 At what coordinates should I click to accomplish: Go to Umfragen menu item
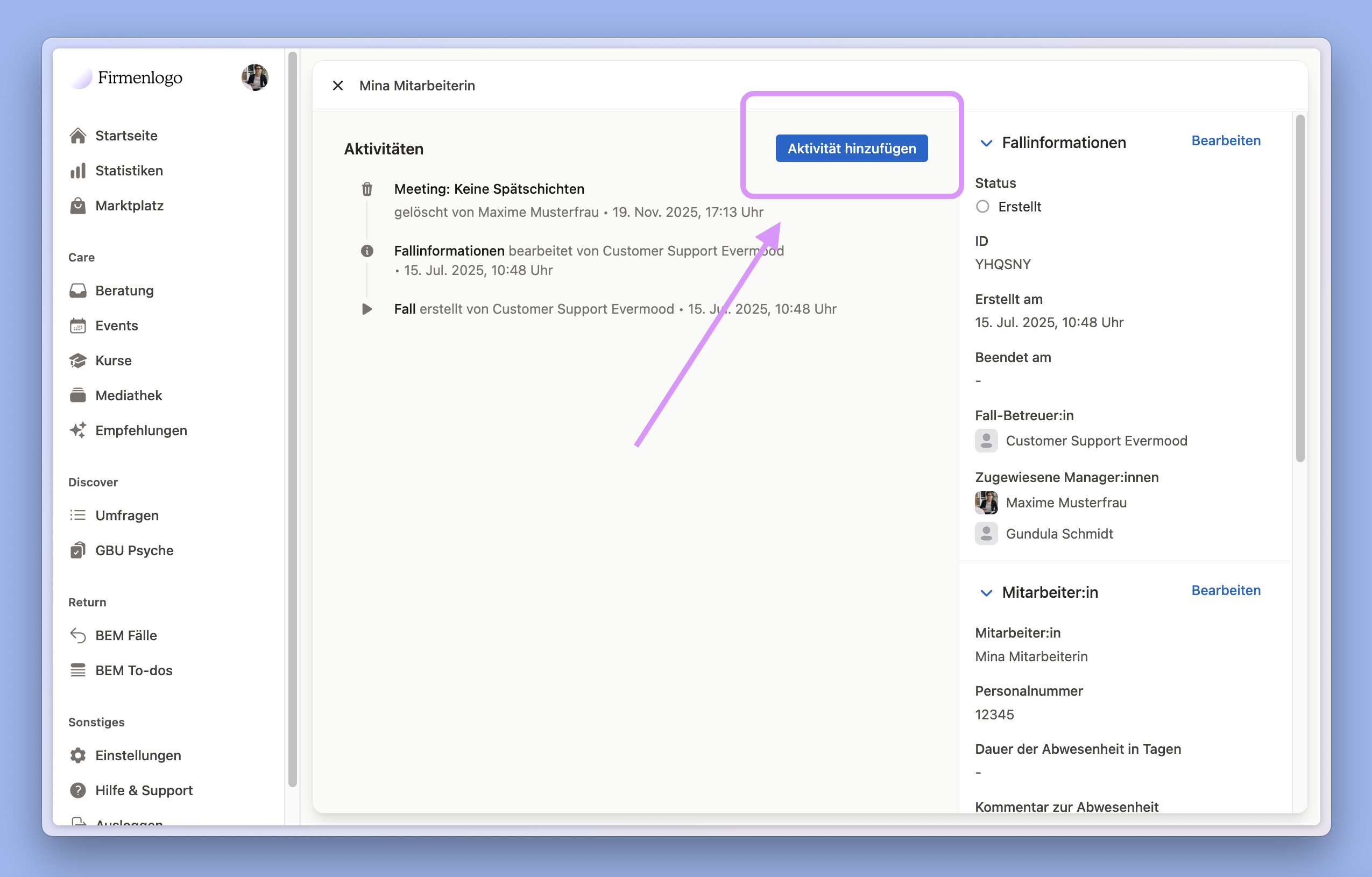point(126,516)
